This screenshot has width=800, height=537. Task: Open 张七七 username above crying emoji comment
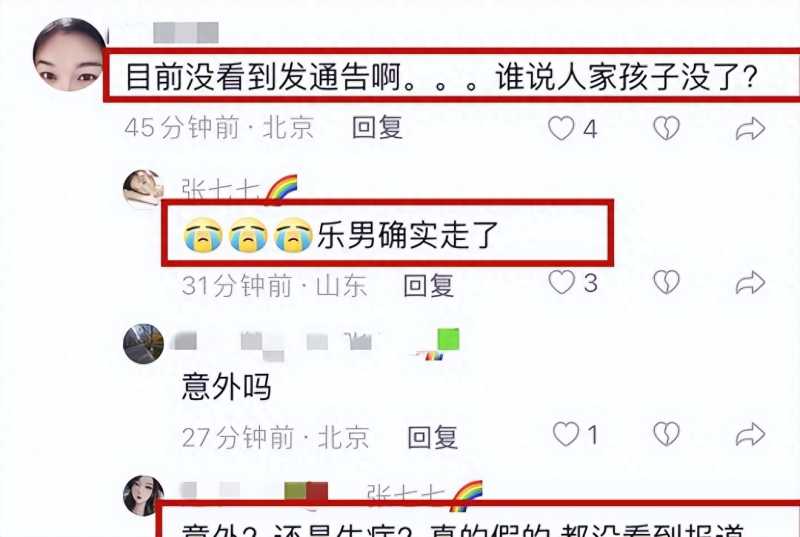221,190
